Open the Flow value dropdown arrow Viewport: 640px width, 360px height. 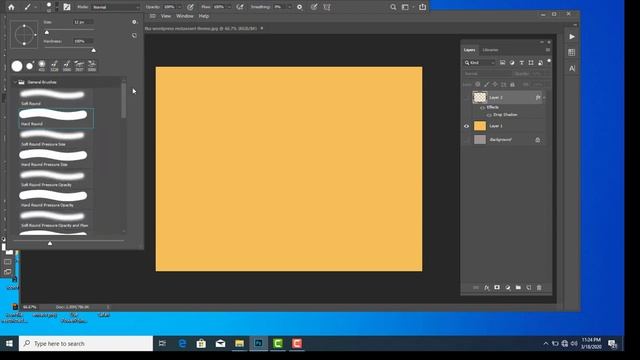click(229, 7)
